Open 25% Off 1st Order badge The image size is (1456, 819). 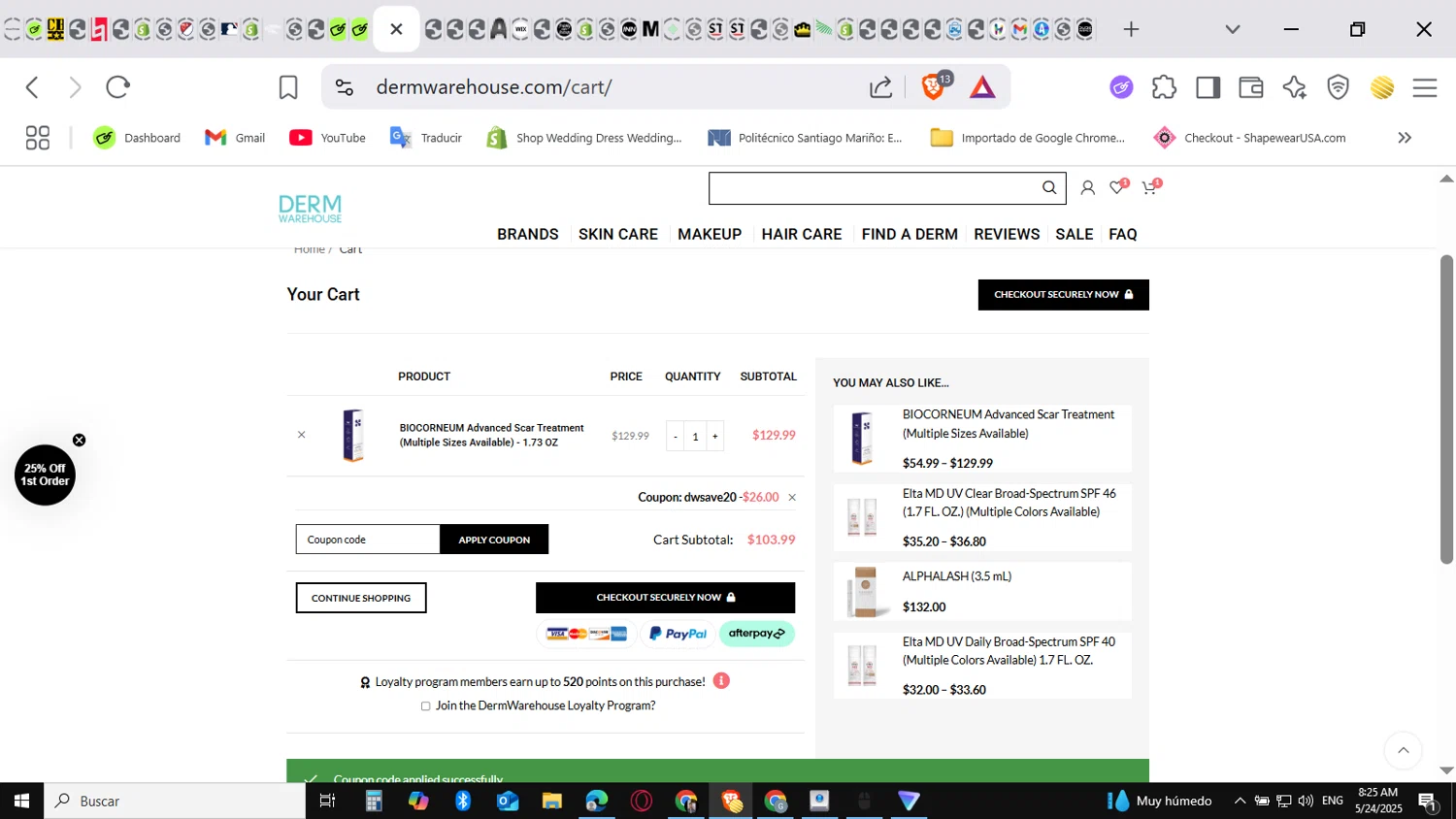coord(45,475)
